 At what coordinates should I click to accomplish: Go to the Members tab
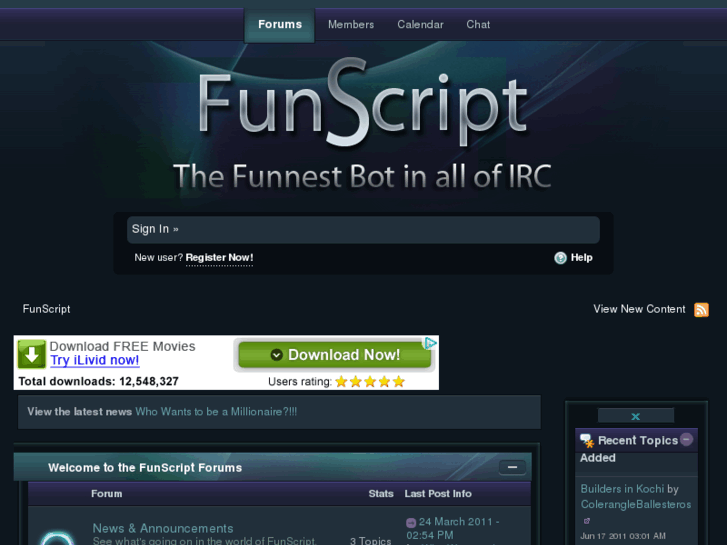[351, 25]
